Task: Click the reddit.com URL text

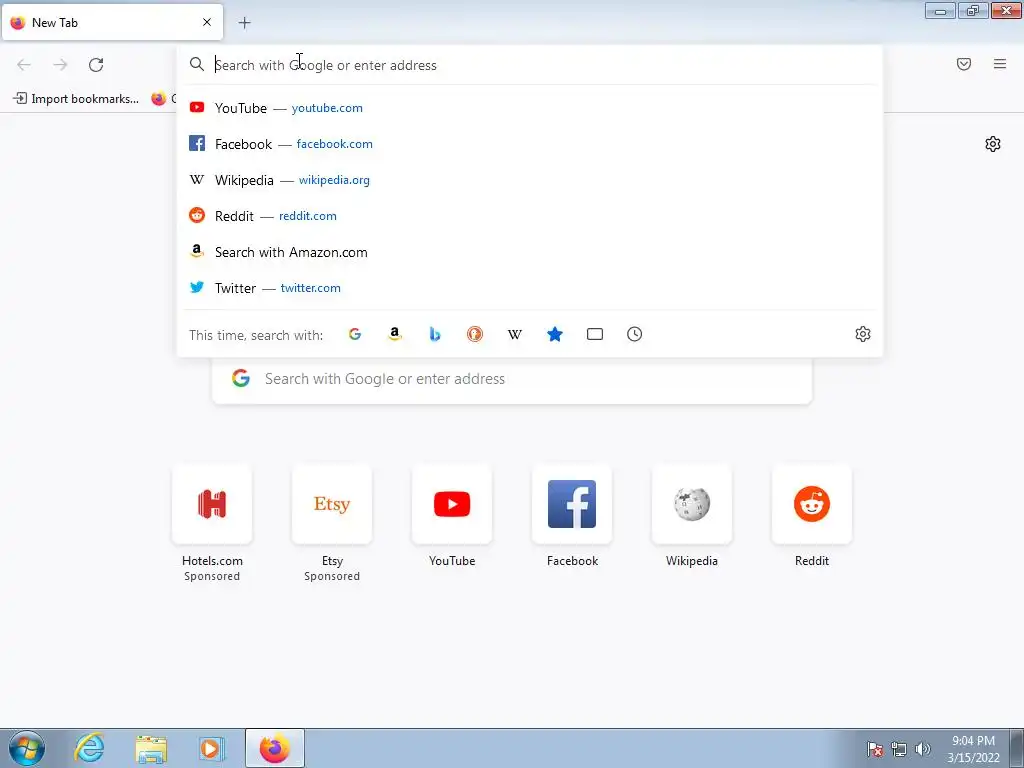Action: coord(308,216)
